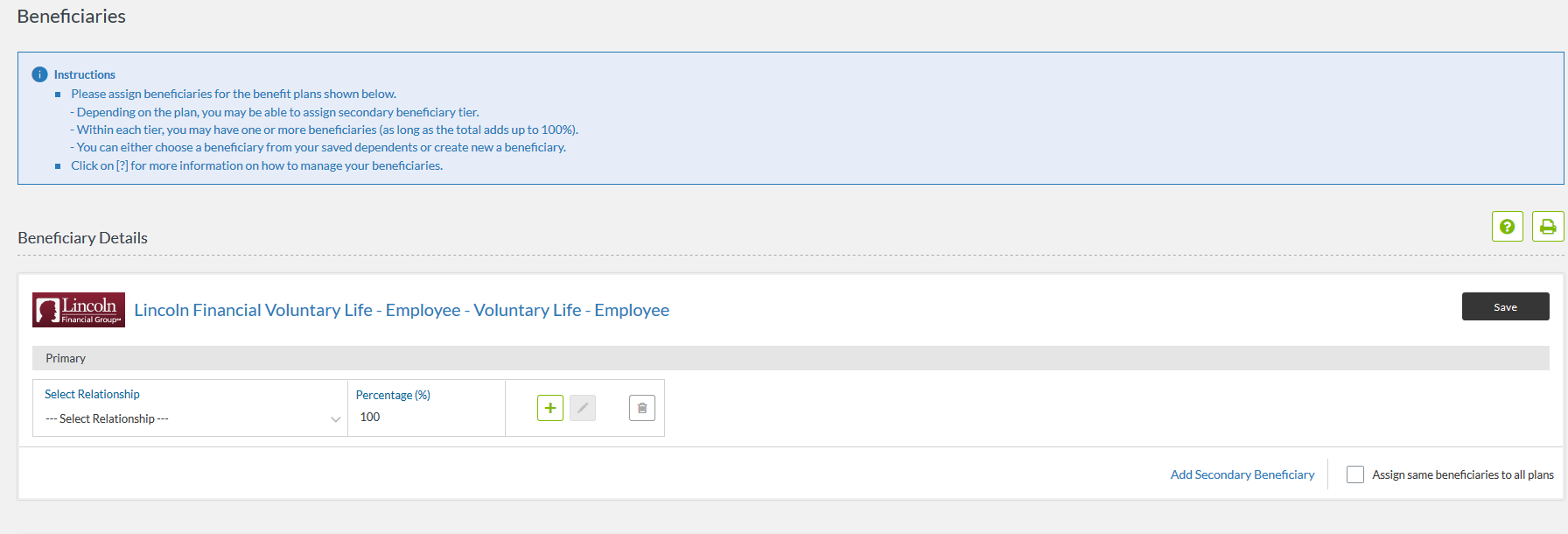The height and width of the screenshot is (534, 1568).
Task: Click the Lincoln Financial Group logo
Action: pyautogui.click(x=79, y=310)
